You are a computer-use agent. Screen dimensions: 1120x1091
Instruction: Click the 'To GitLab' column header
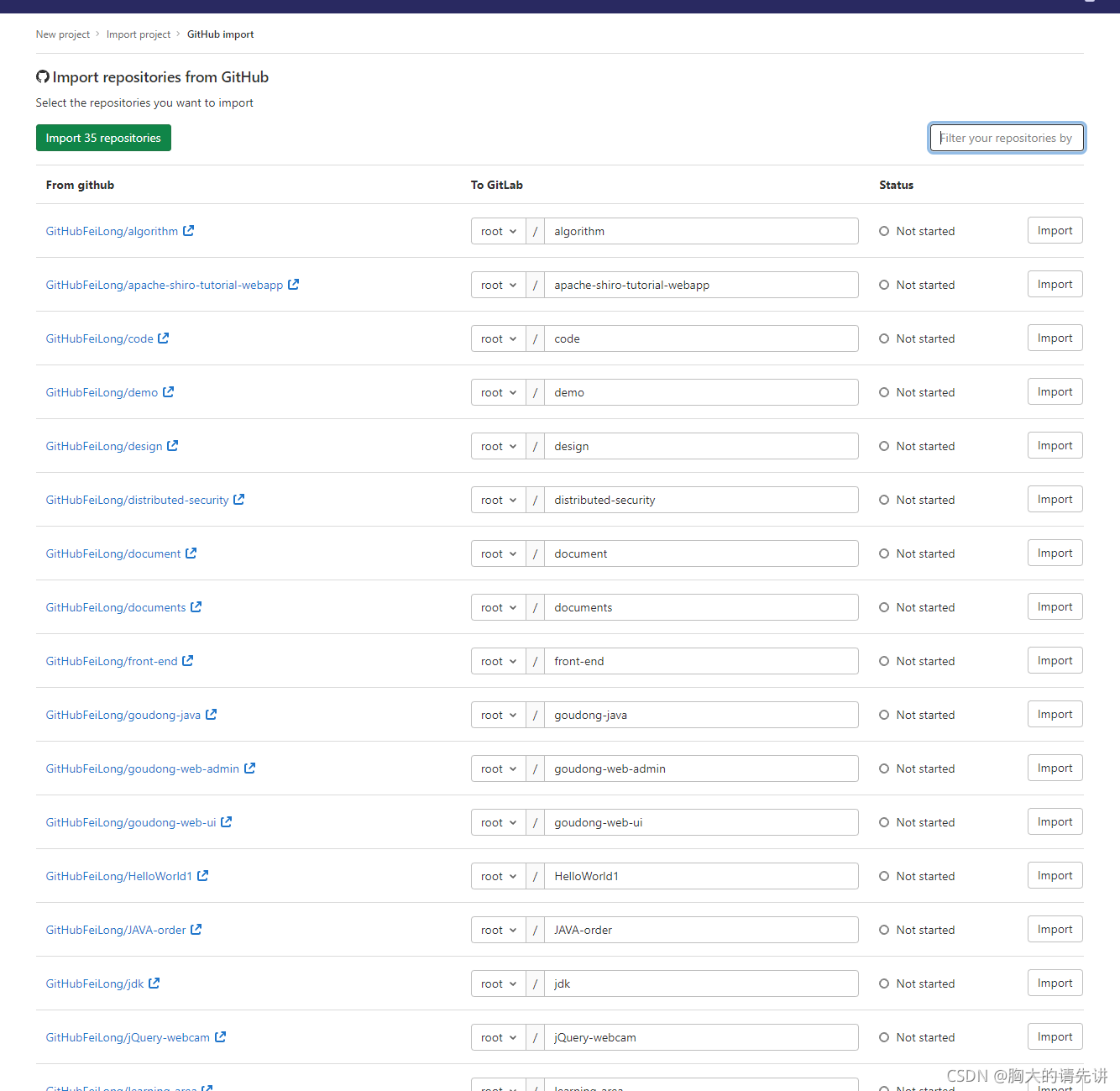pos(496,185)
